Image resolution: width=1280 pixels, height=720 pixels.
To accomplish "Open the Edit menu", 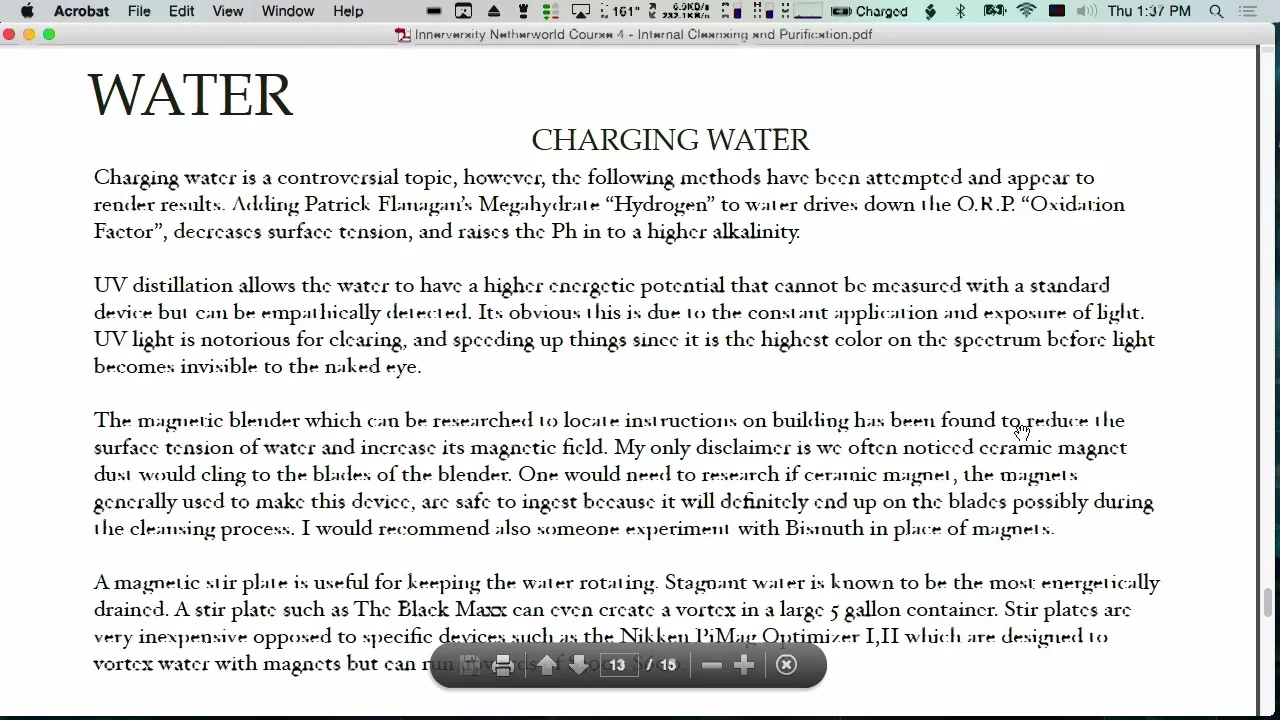I will (181, 11).
